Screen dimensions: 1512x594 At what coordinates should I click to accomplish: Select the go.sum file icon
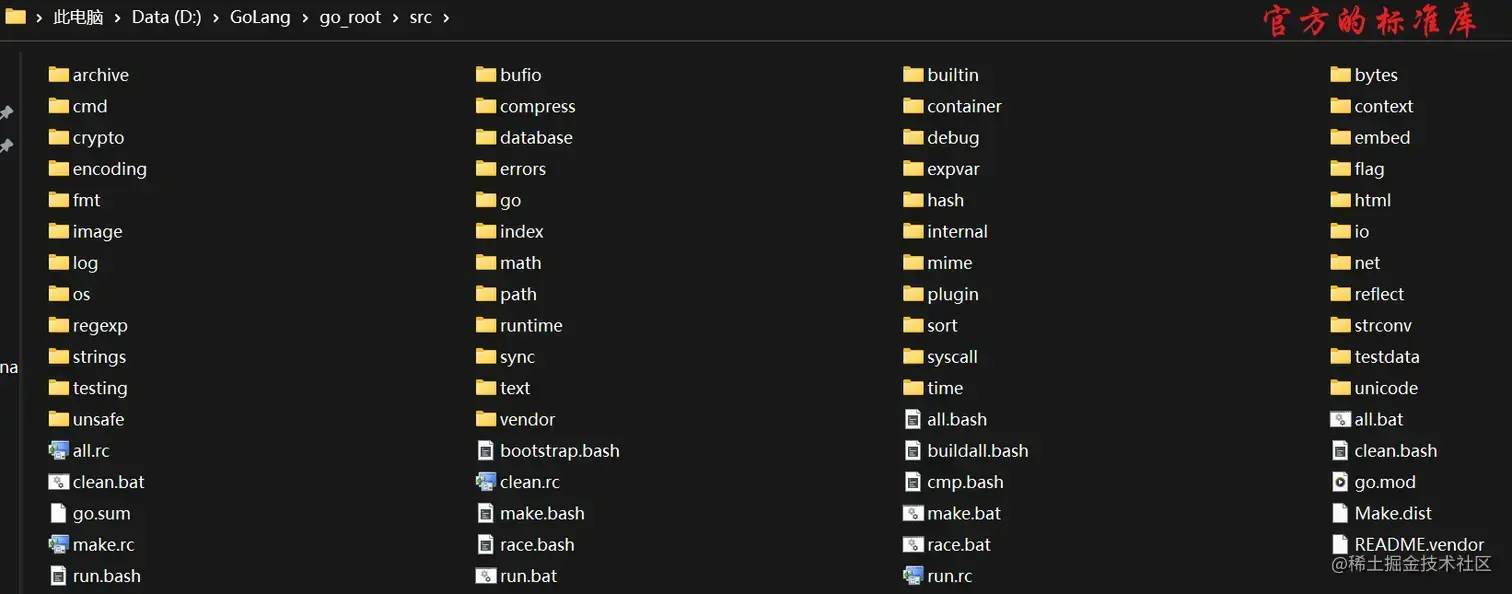pyautogui.click(x=58, y=513)
